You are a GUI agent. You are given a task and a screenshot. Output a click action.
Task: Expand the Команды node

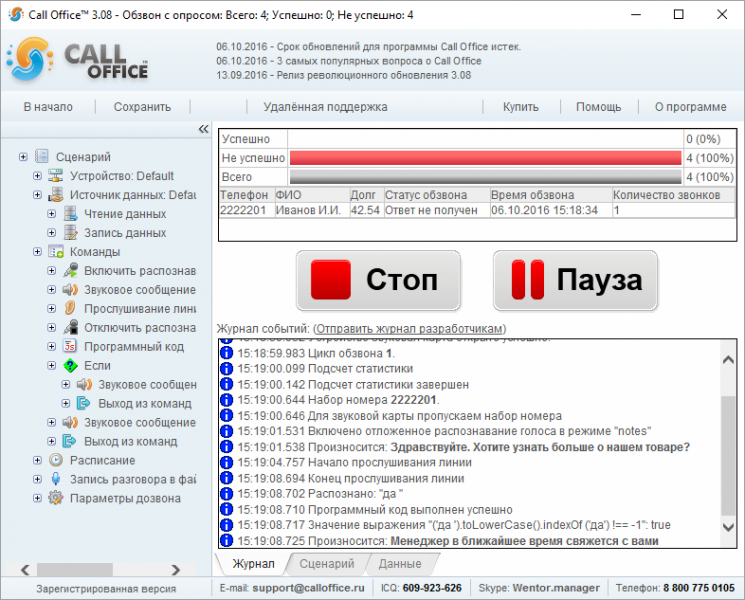click(38, 251)
